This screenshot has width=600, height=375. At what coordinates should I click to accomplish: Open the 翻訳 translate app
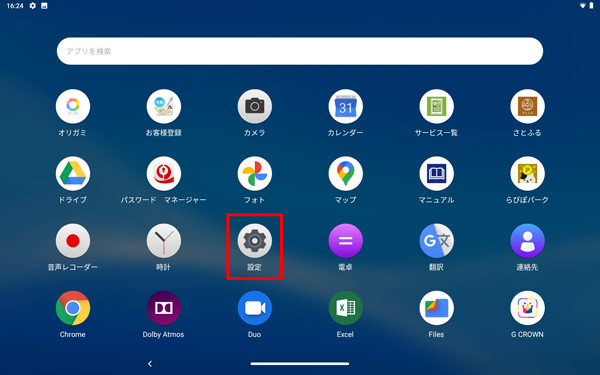point(437,241)
